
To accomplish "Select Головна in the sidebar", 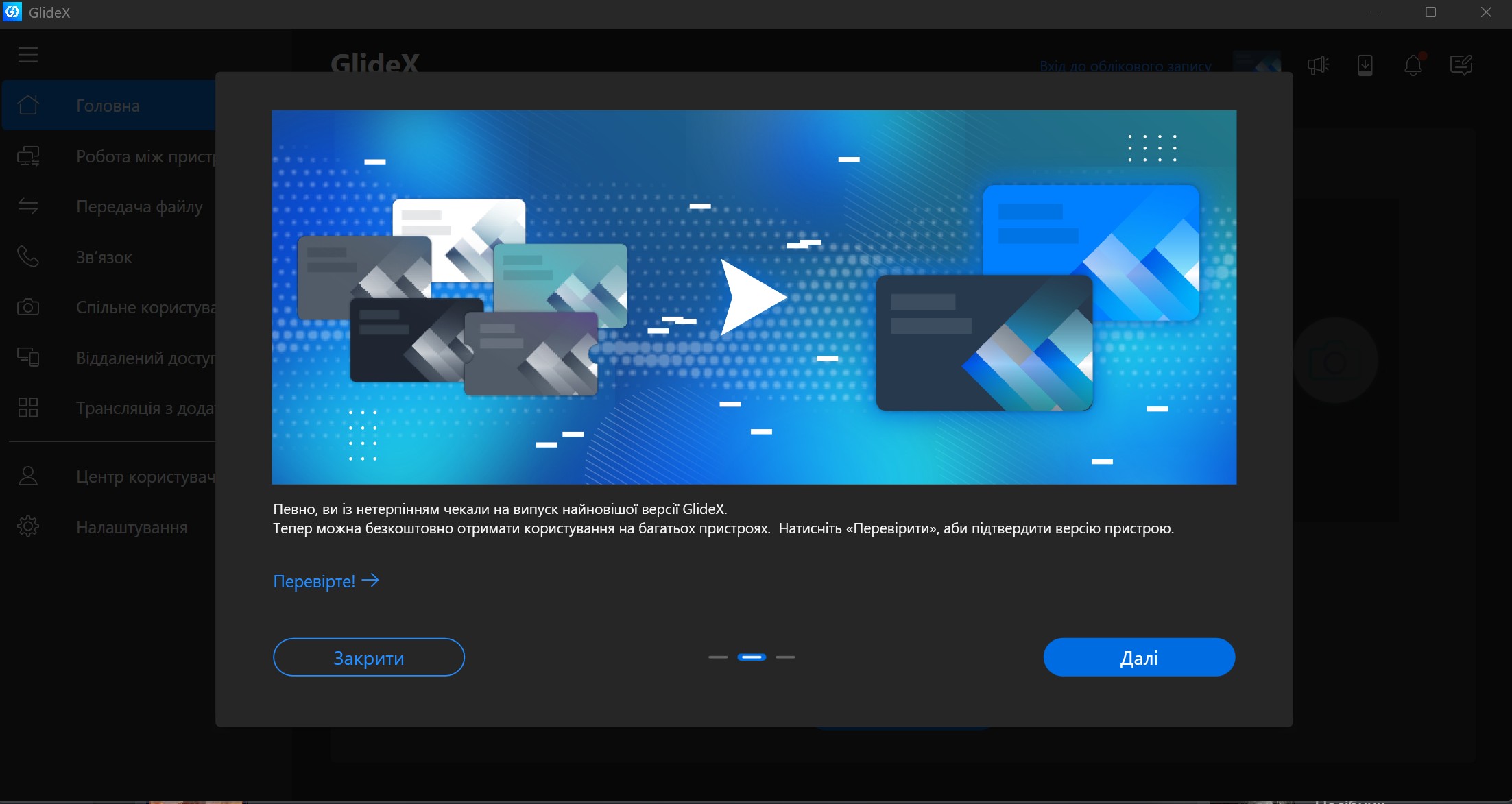I will pos(110,106).
